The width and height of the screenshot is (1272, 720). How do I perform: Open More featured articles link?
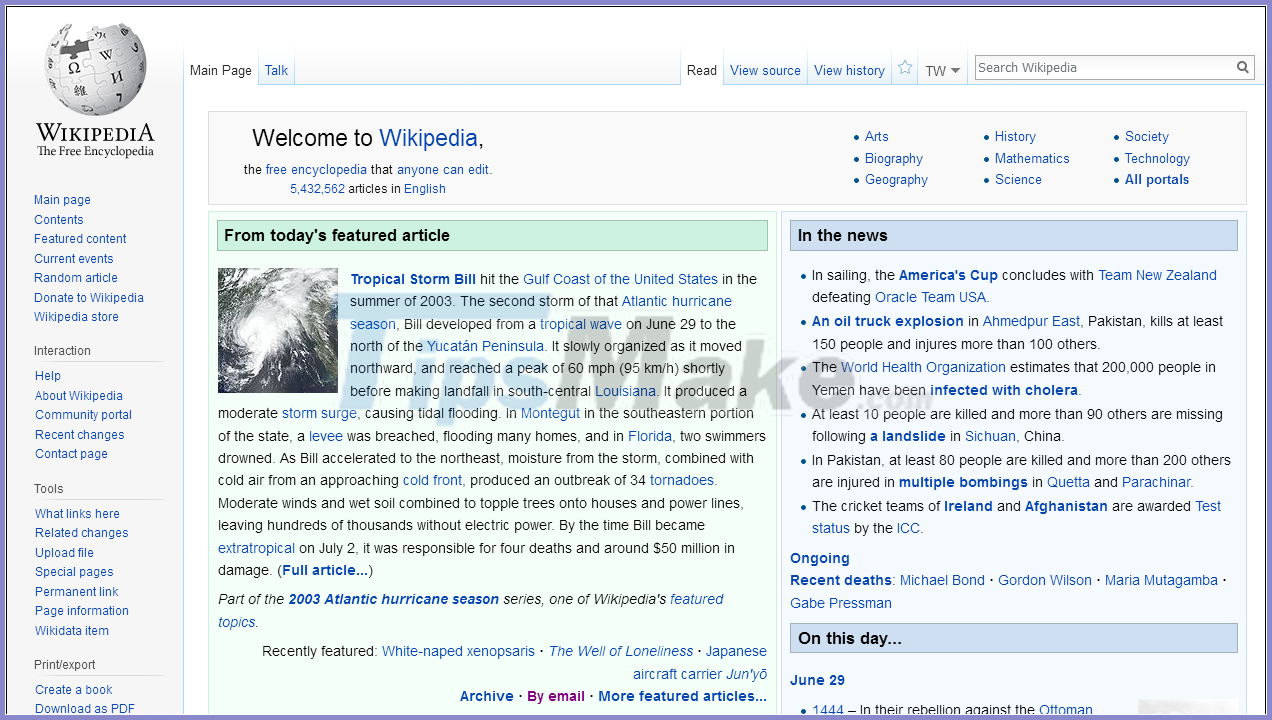coord(682,696)
